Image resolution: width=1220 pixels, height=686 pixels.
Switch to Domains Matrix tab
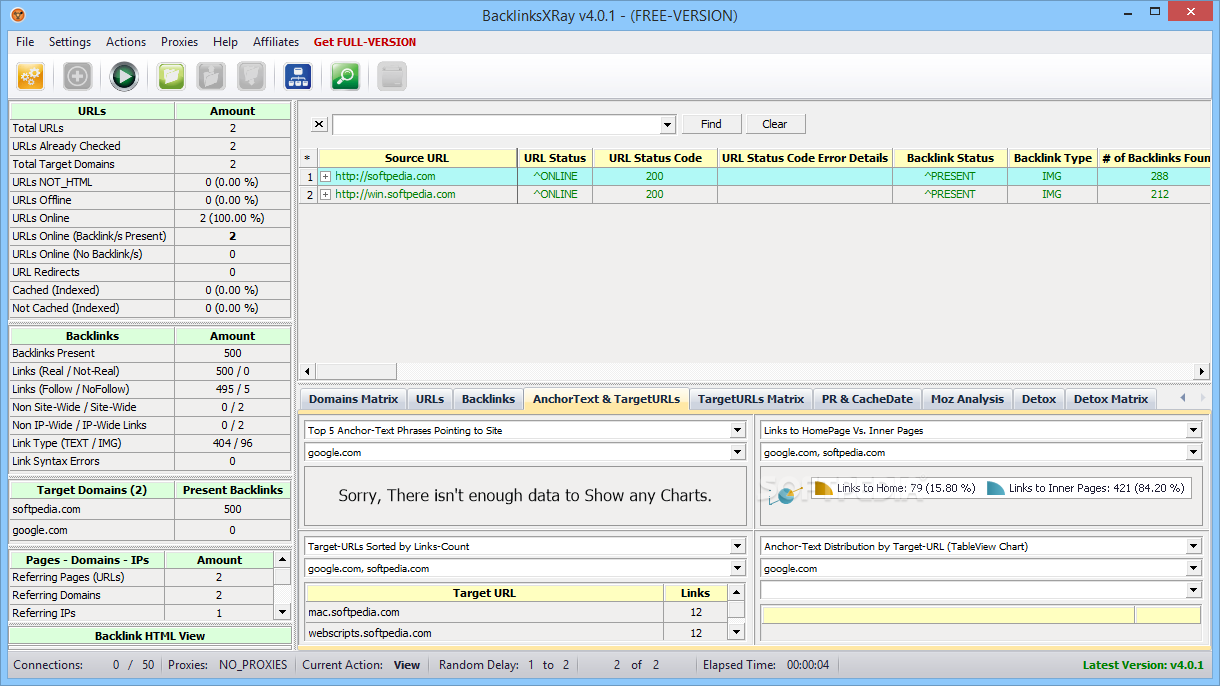coord(353,399)
